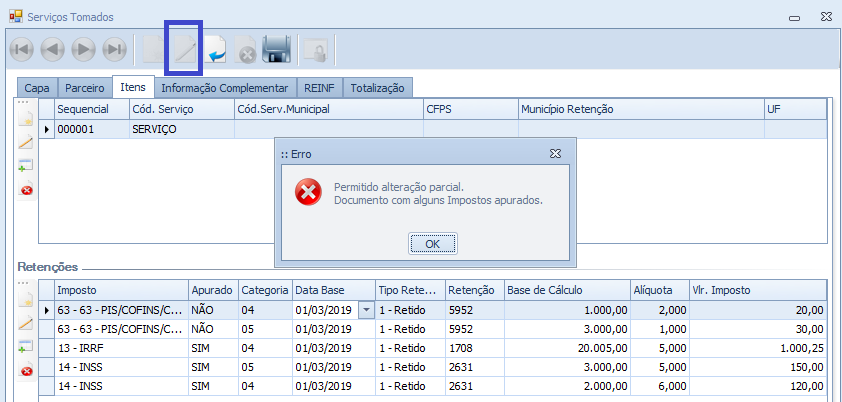Open the Totalização tab
Viewport: 842px width, 402px height.
point(378,88)
